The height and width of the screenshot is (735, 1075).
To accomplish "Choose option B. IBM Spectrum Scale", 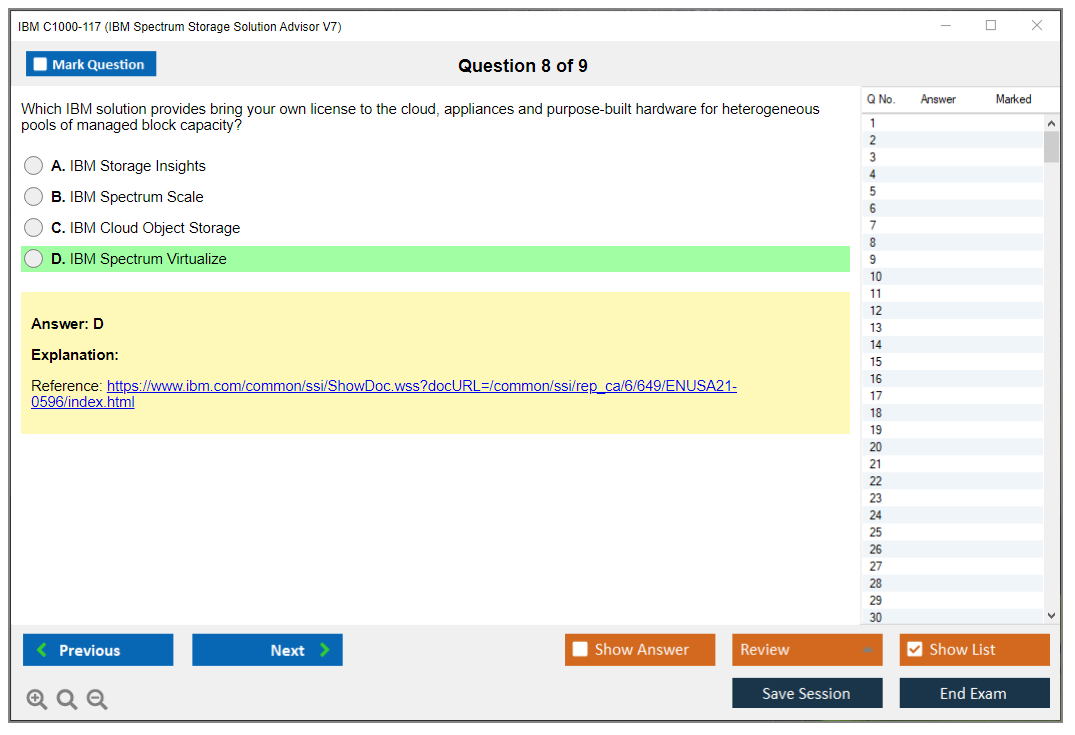I will coord(34,197).
